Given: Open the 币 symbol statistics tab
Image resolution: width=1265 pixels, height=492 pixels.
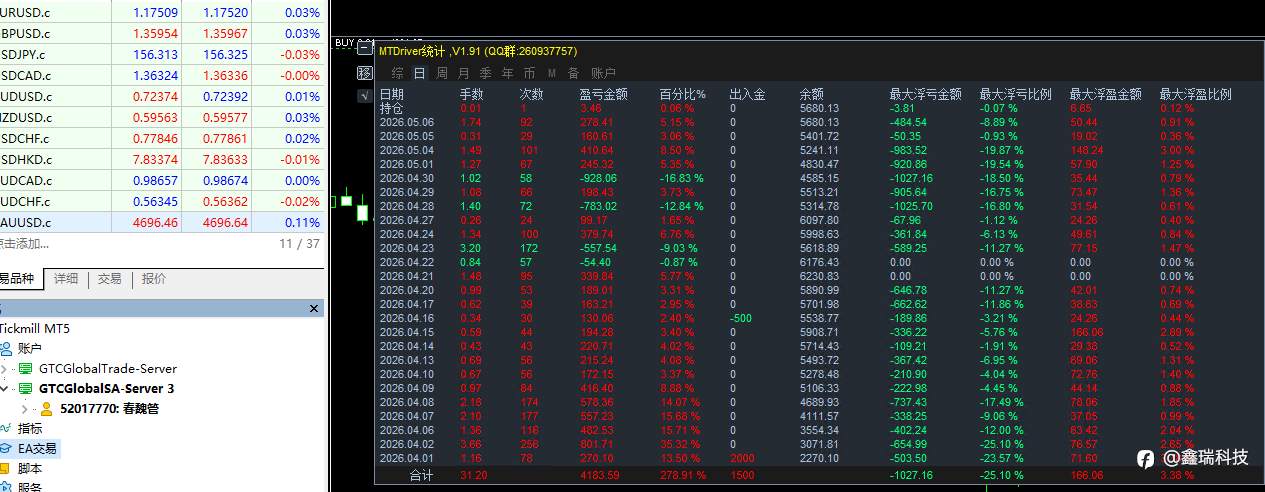Looking at the screenshot, I should tap(529, 73).
